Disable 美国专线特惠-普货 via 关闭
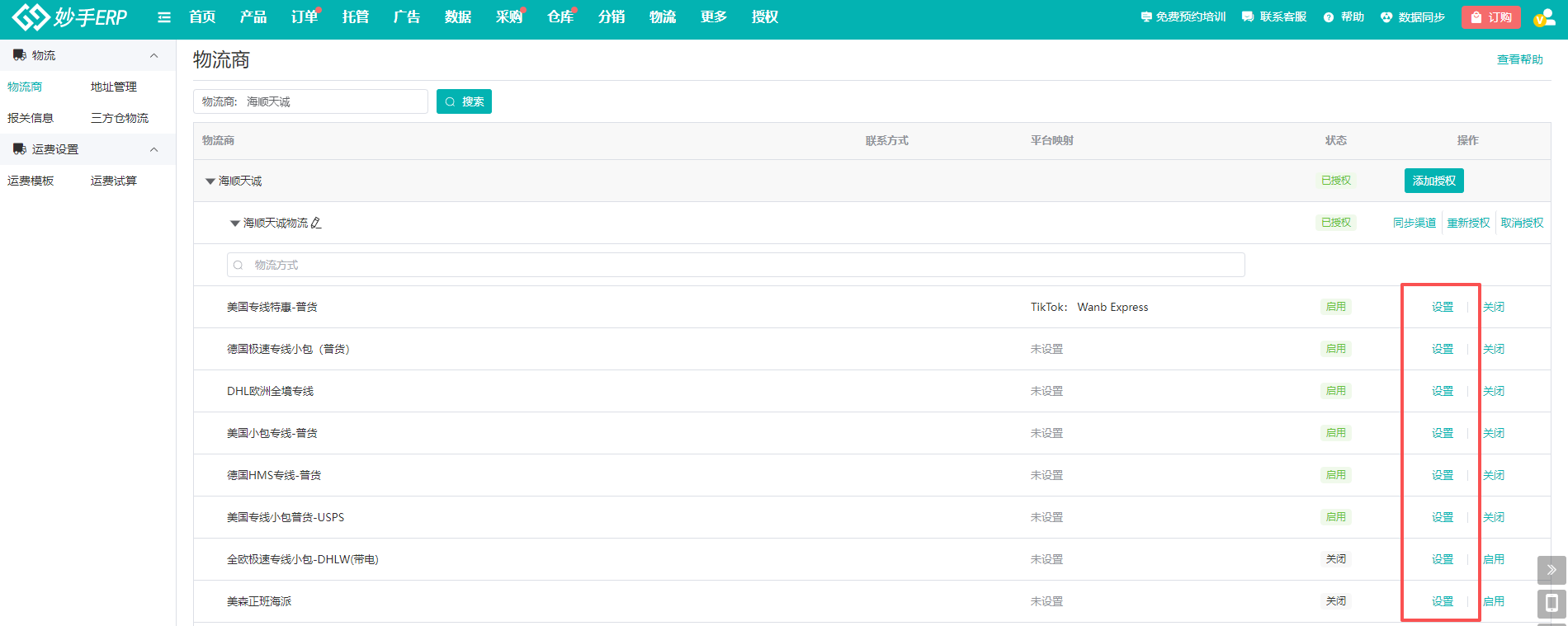Viewport: 1568px width, 626px height. coord(1493,307)
